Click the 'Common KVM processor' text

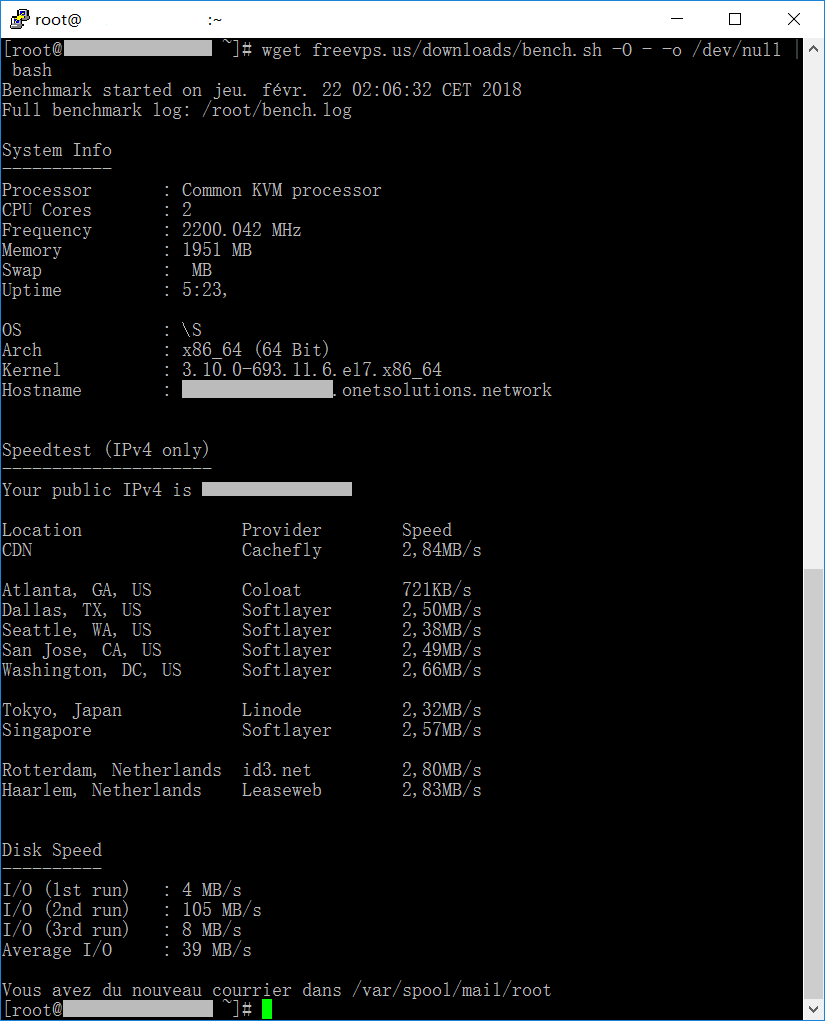pos(281,190)
